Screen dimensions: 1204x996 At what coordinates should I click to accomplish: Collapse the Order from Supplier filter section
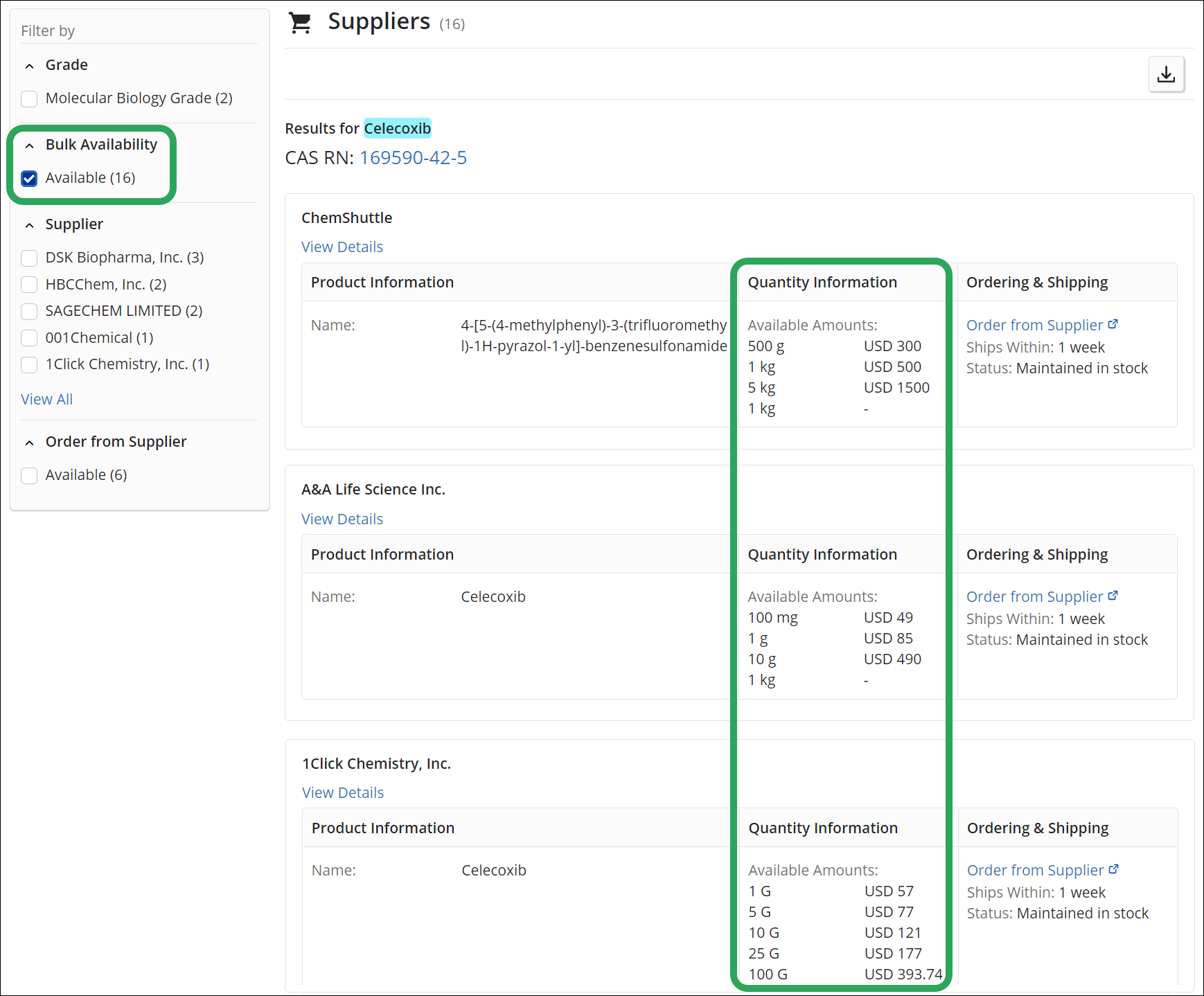tap(29, 443)
